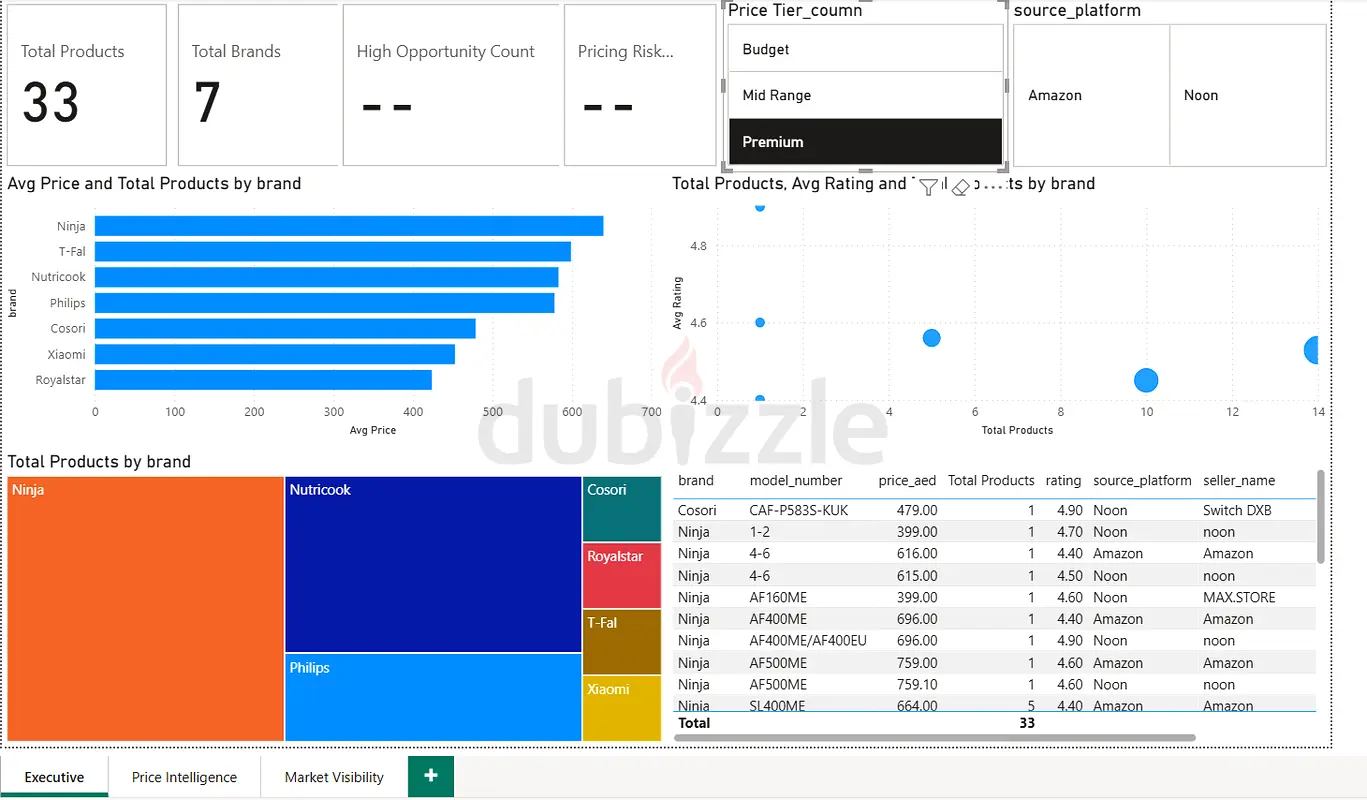Click the Ninja bar in Avg Price chart
This screenshot has height=800, width=1367.
tap(349, 226)
